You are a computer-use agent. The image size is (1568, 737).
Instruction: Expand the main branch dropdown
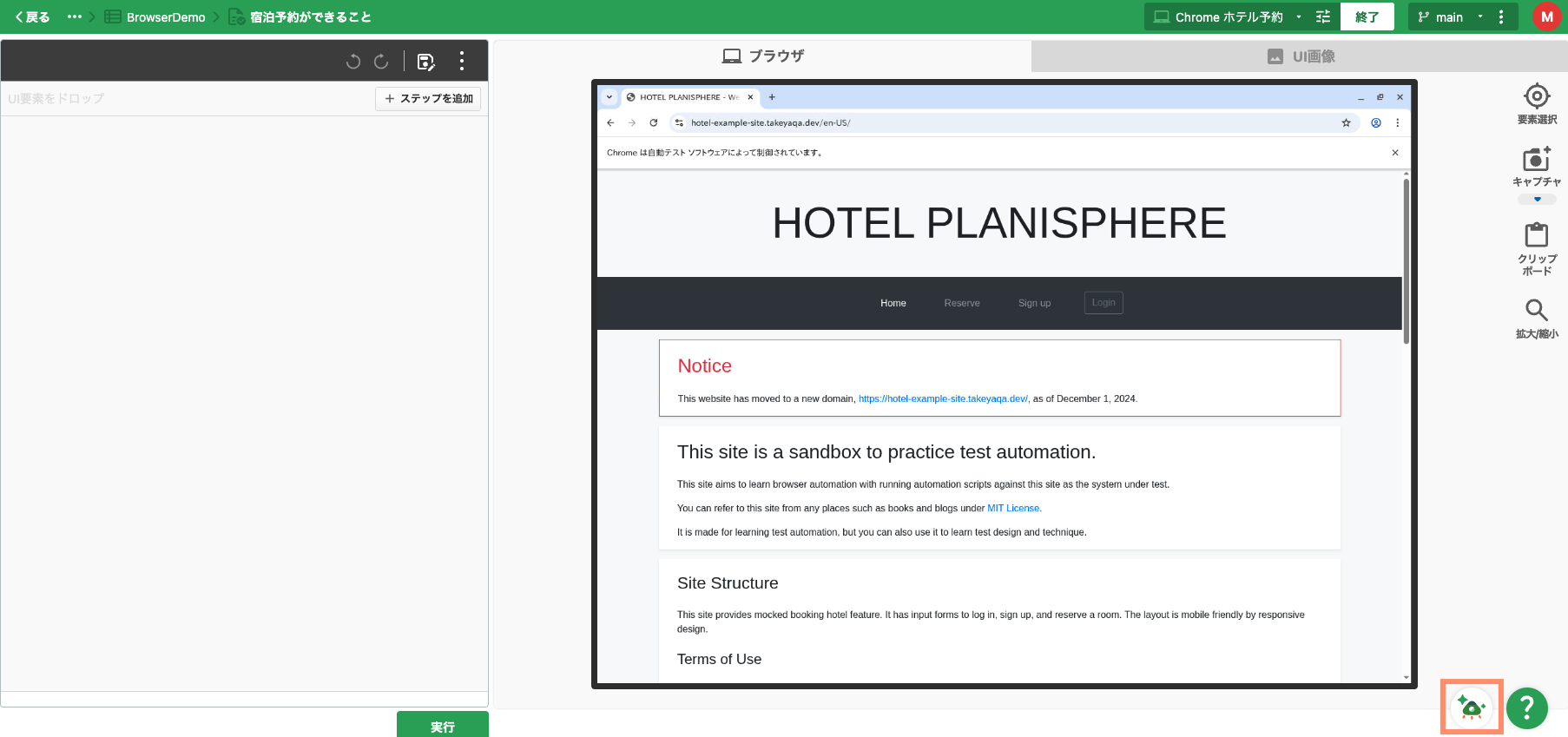1480,17
